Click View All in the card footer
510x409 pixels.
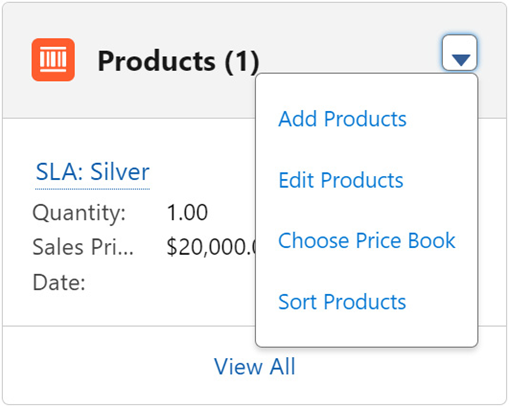point(255,366)
